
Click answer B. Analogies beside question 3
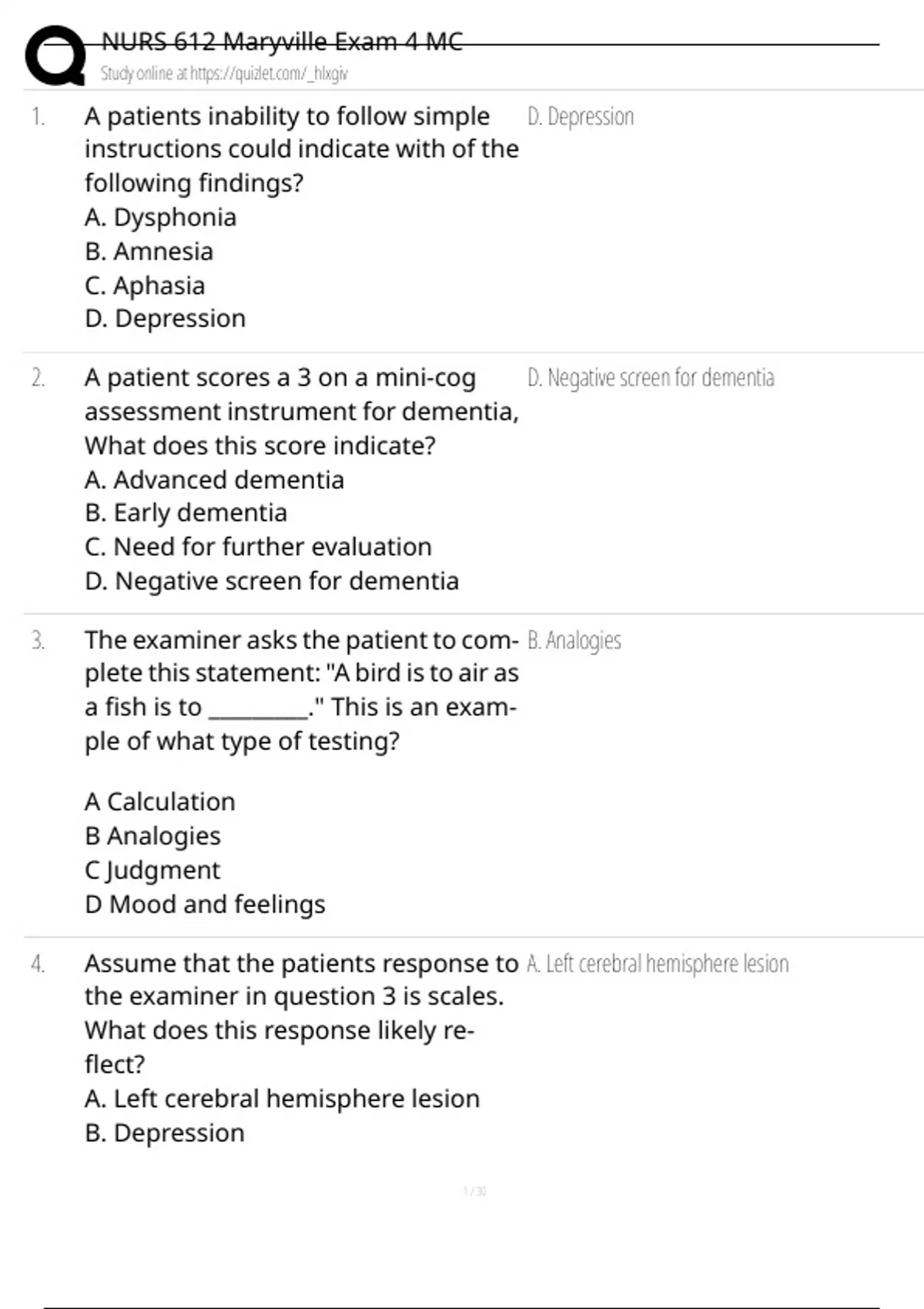tap(574, 641)
